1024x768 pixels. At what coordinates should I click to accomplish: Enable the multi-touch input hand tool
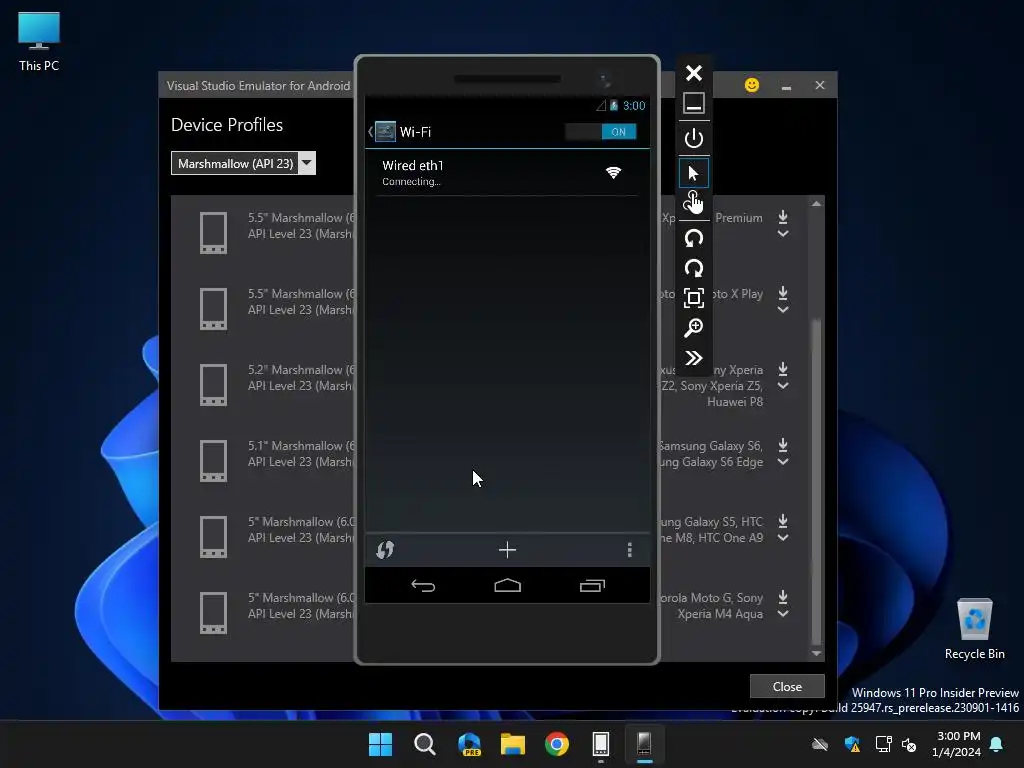(x=694, y=203)
